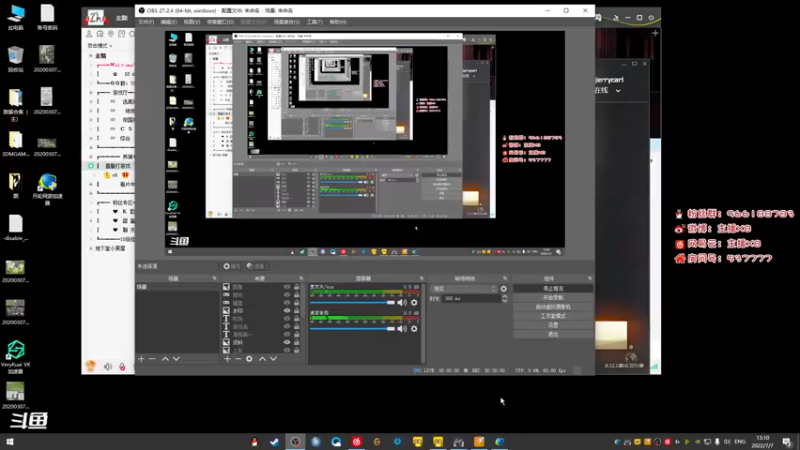Open the 回收站 recycle bin desktop icon
The width and height of the screenshot is (800, 450).
(x=15, y=59)
